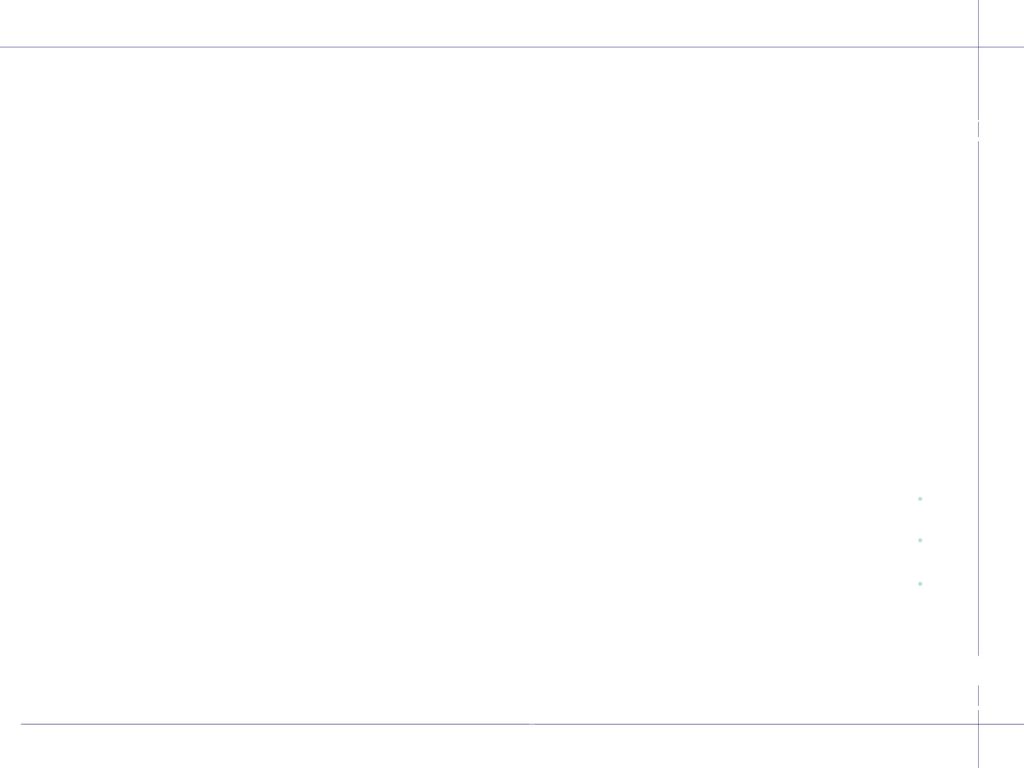Click where top line crosses vertical line

coord(978,47)
